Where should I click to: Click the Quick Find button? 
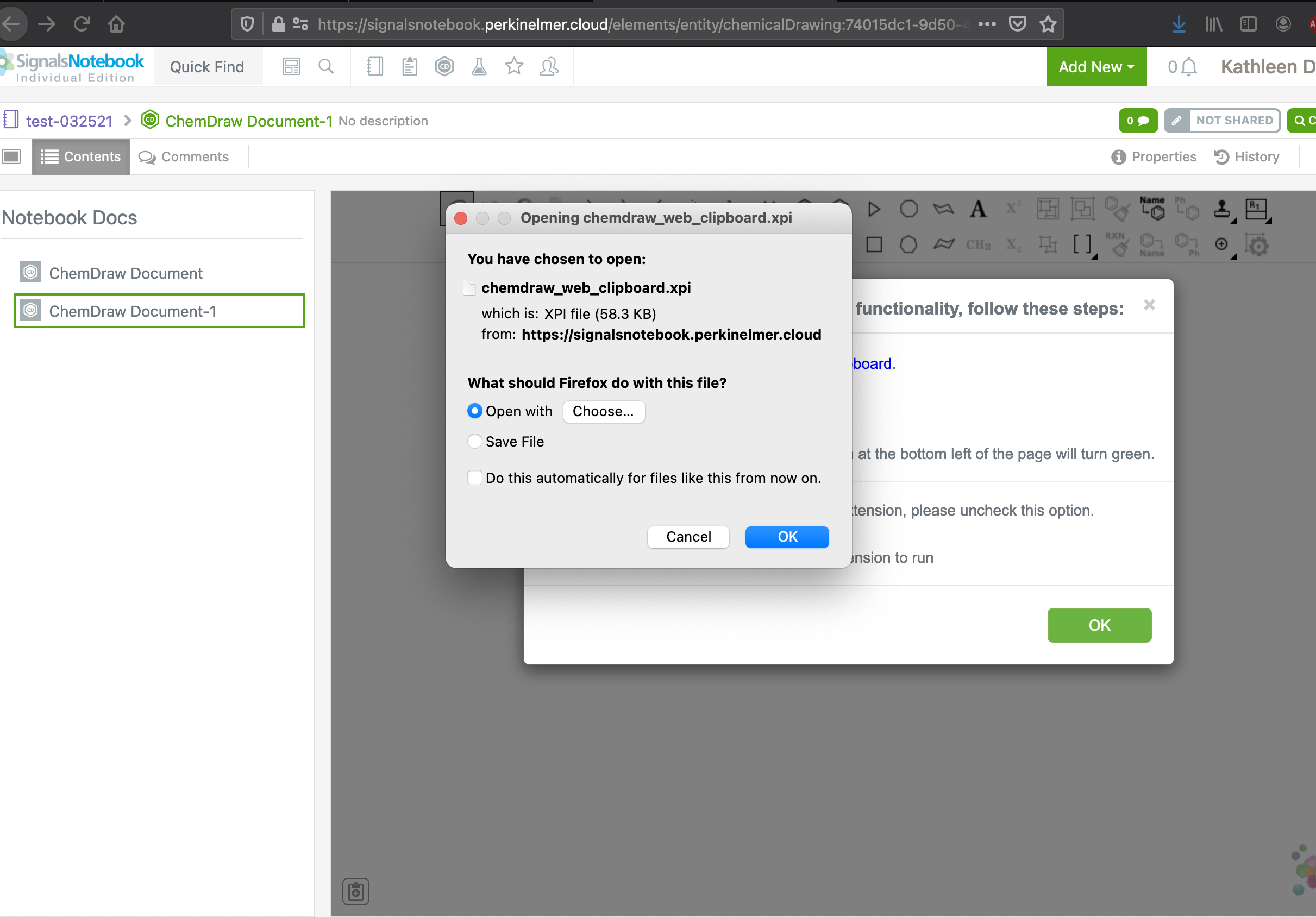tap(208, 66)
